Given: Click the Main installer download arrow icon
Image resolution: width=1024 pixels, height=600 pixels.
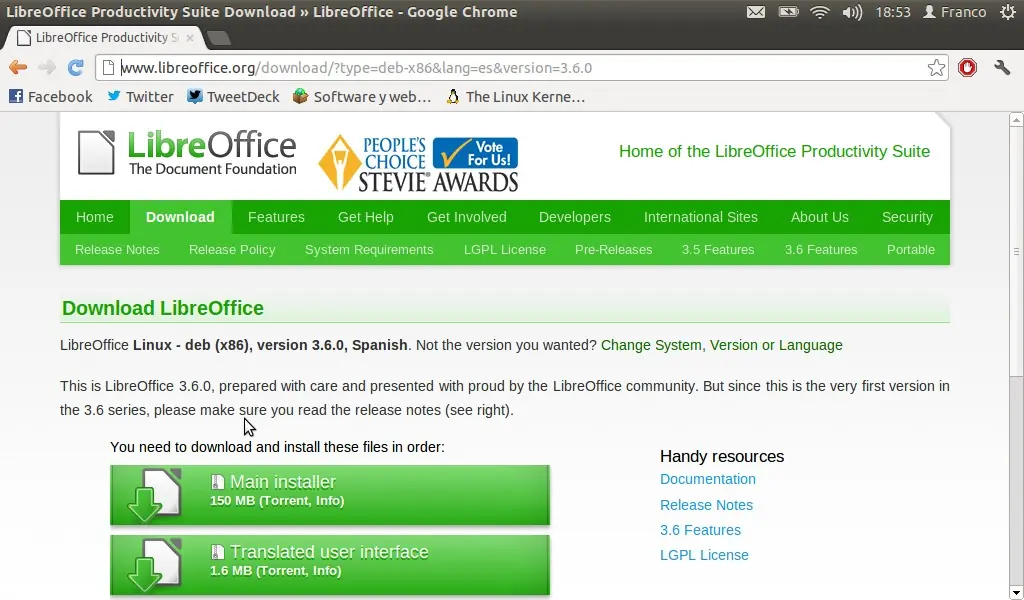Looking at the screenshot, I should click(154, 495).
